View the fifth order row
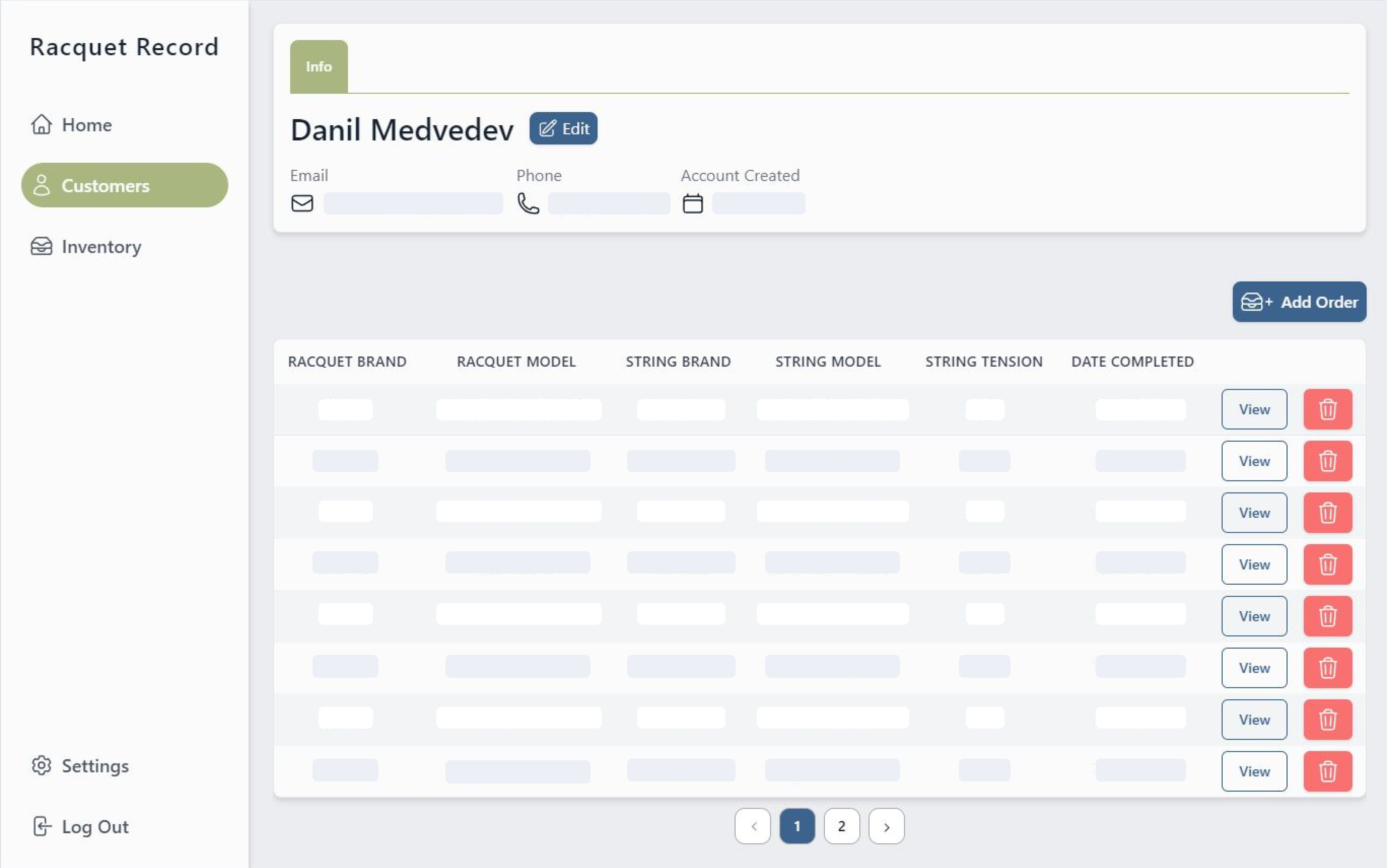This screenshot has height=868, width=1387. (x=1254, y=616)
